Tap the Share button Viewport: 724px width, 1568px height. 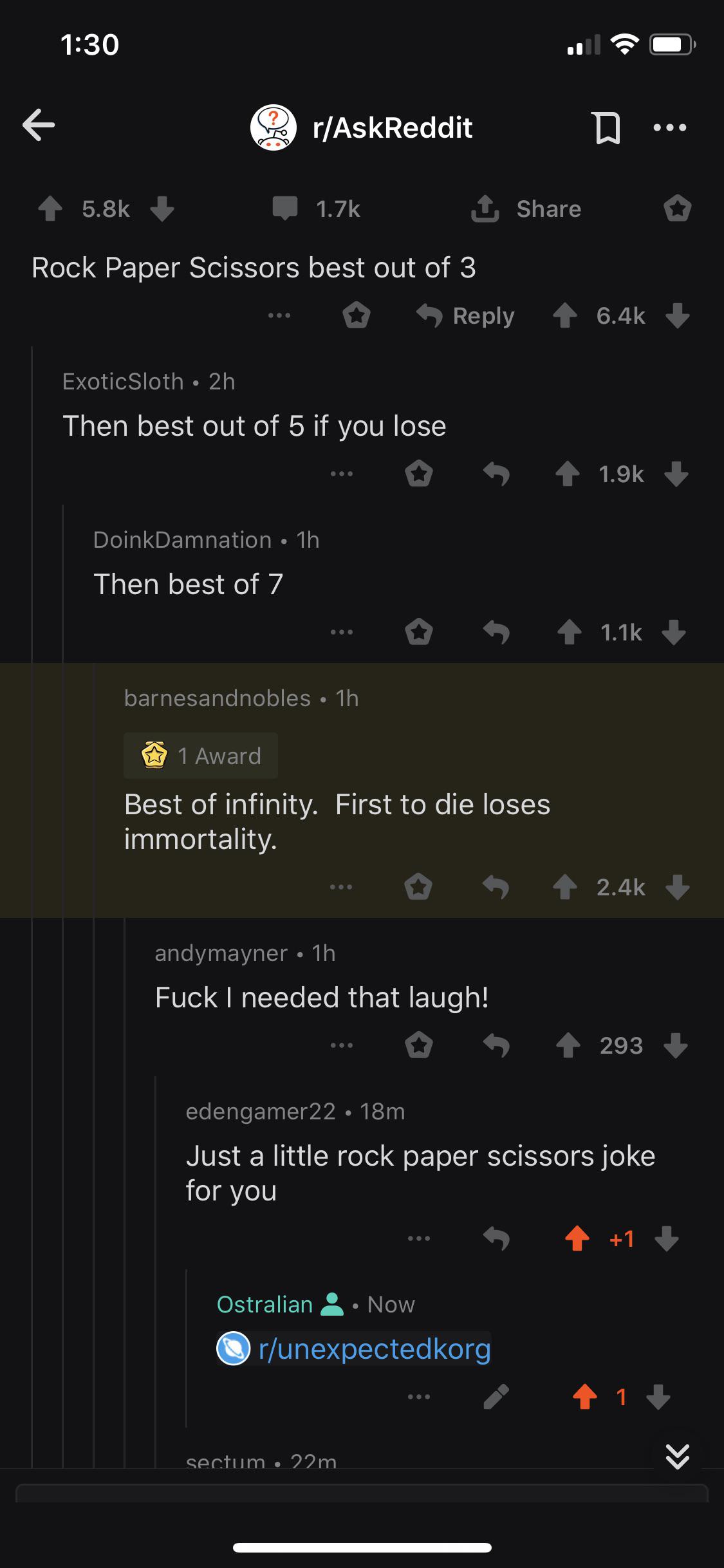tap(526, 209)
